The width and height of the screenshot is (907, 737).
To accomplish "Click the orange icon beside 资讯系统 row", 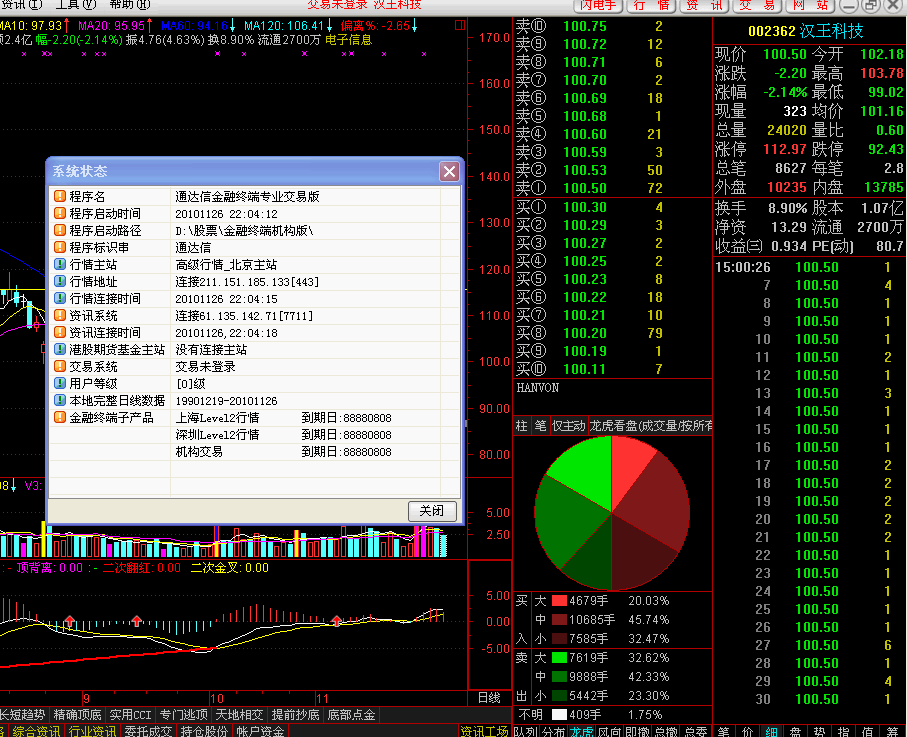I will [60, 315].
